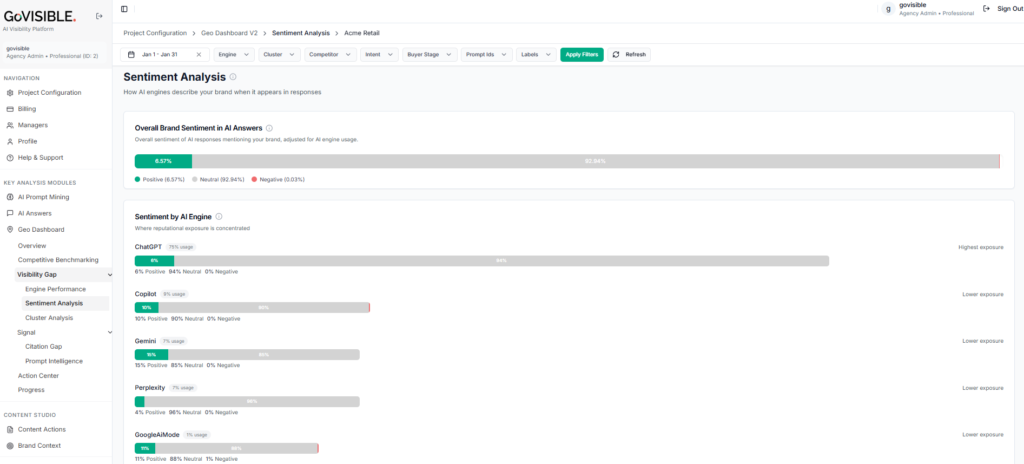Viewport: 1024px width, 464px height.
Task: Click the Content Actions document icon
Action: [10, 429]
